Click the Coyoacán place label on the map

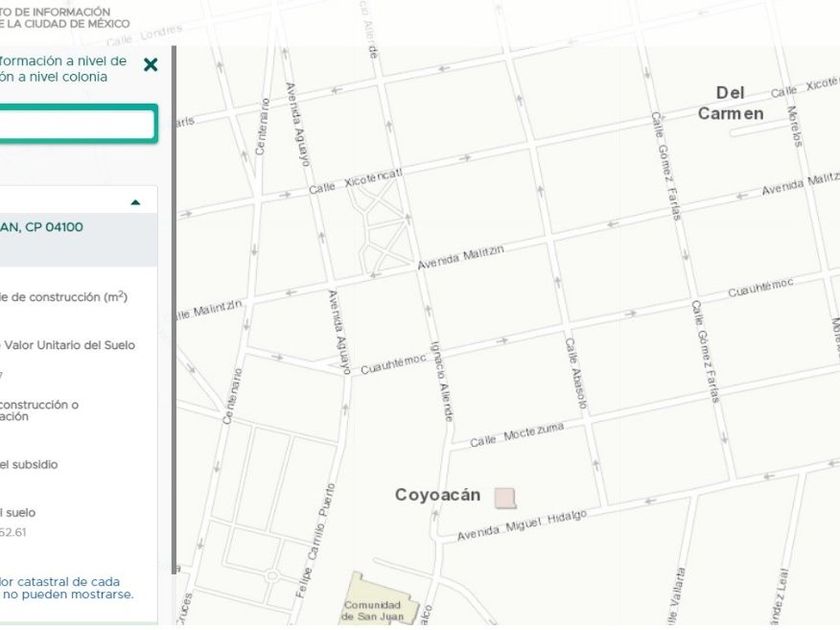pyautogui.click(x=438, y=495)
